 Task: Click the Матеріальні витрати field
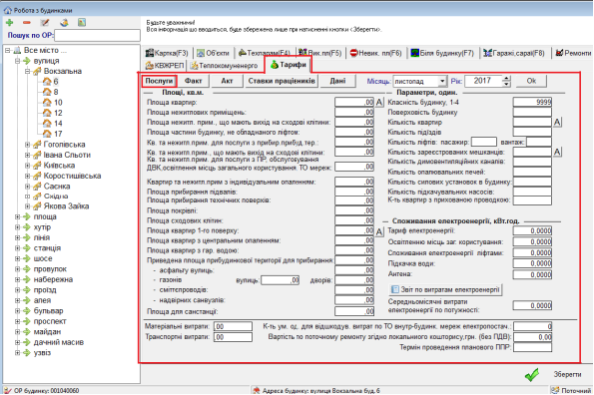[233, 326]
